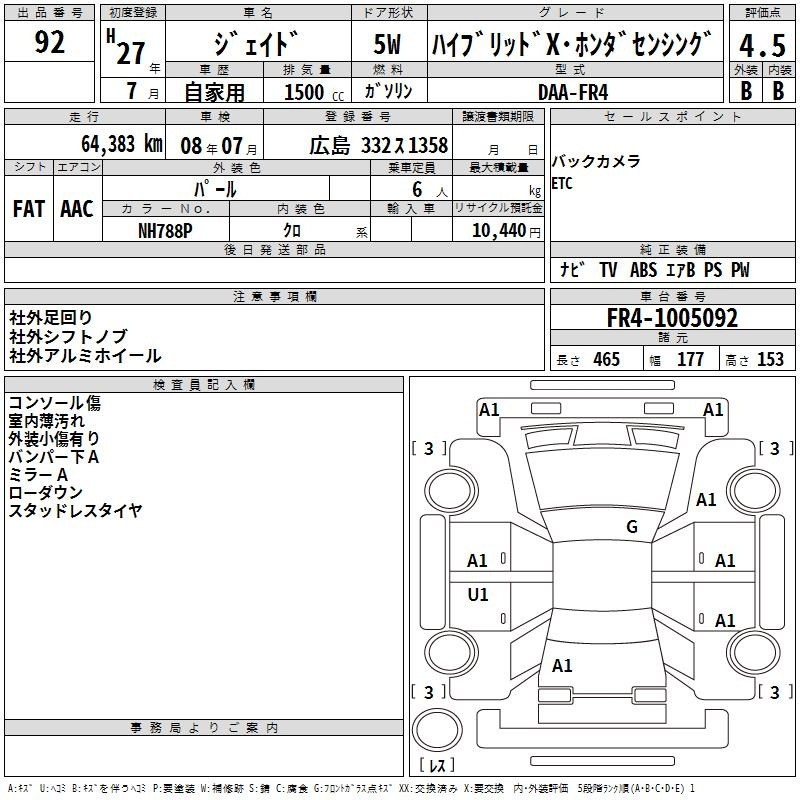Click the recycle deposit 10,440 yen value
Image resolution: width=800 pixels, height=800 pixels.
click(497, 230)
